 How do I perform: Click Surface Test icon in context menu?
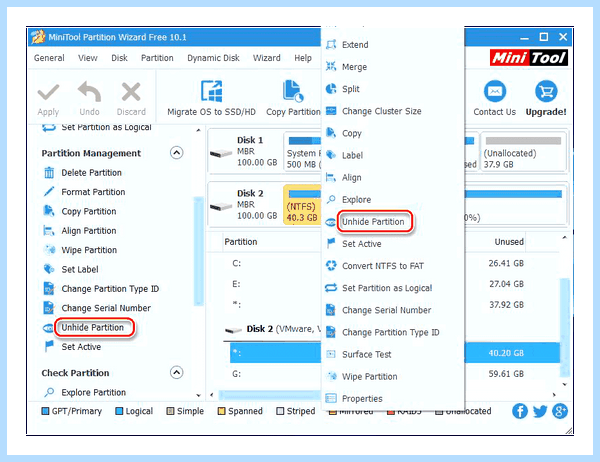click(331, 354)
